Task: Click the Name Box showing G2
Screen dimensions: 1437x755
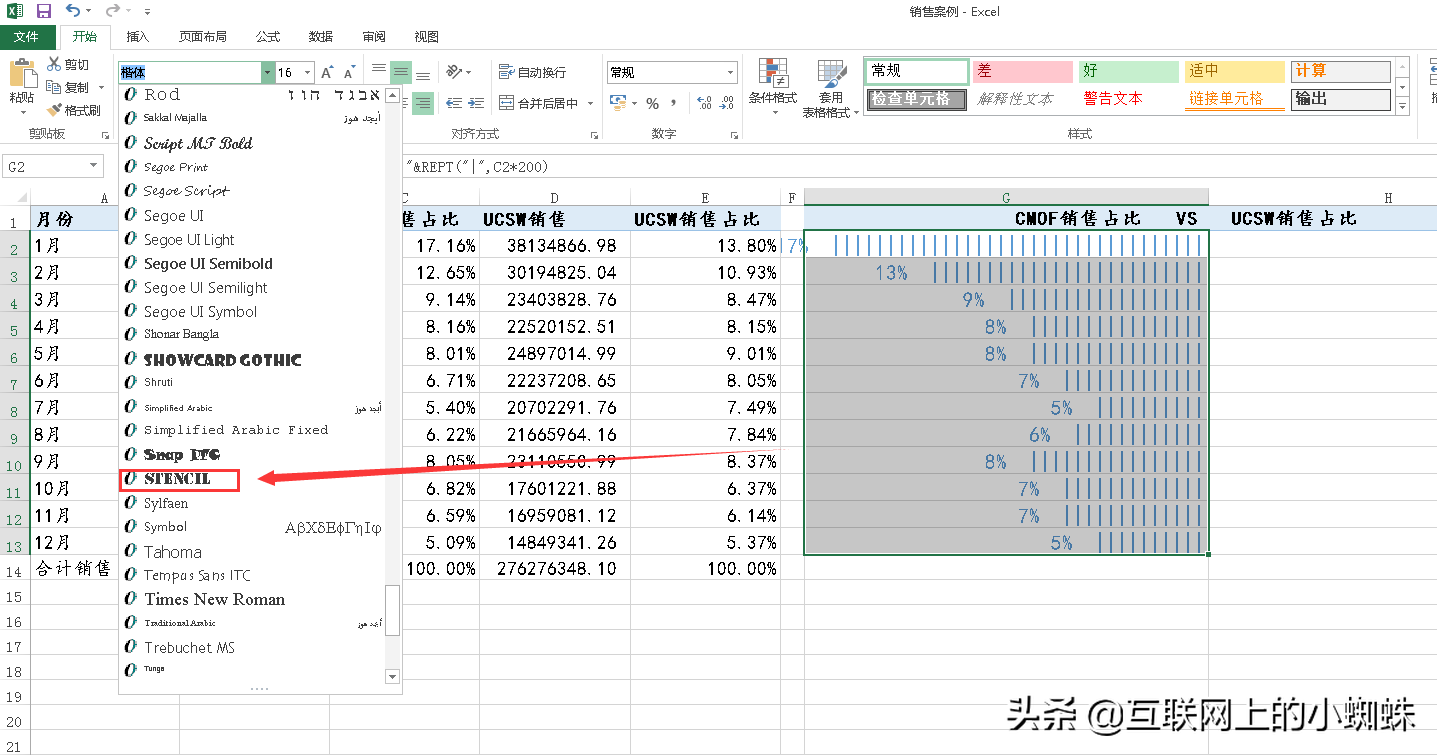Action: pyautogui.click(x=45, y=167)
